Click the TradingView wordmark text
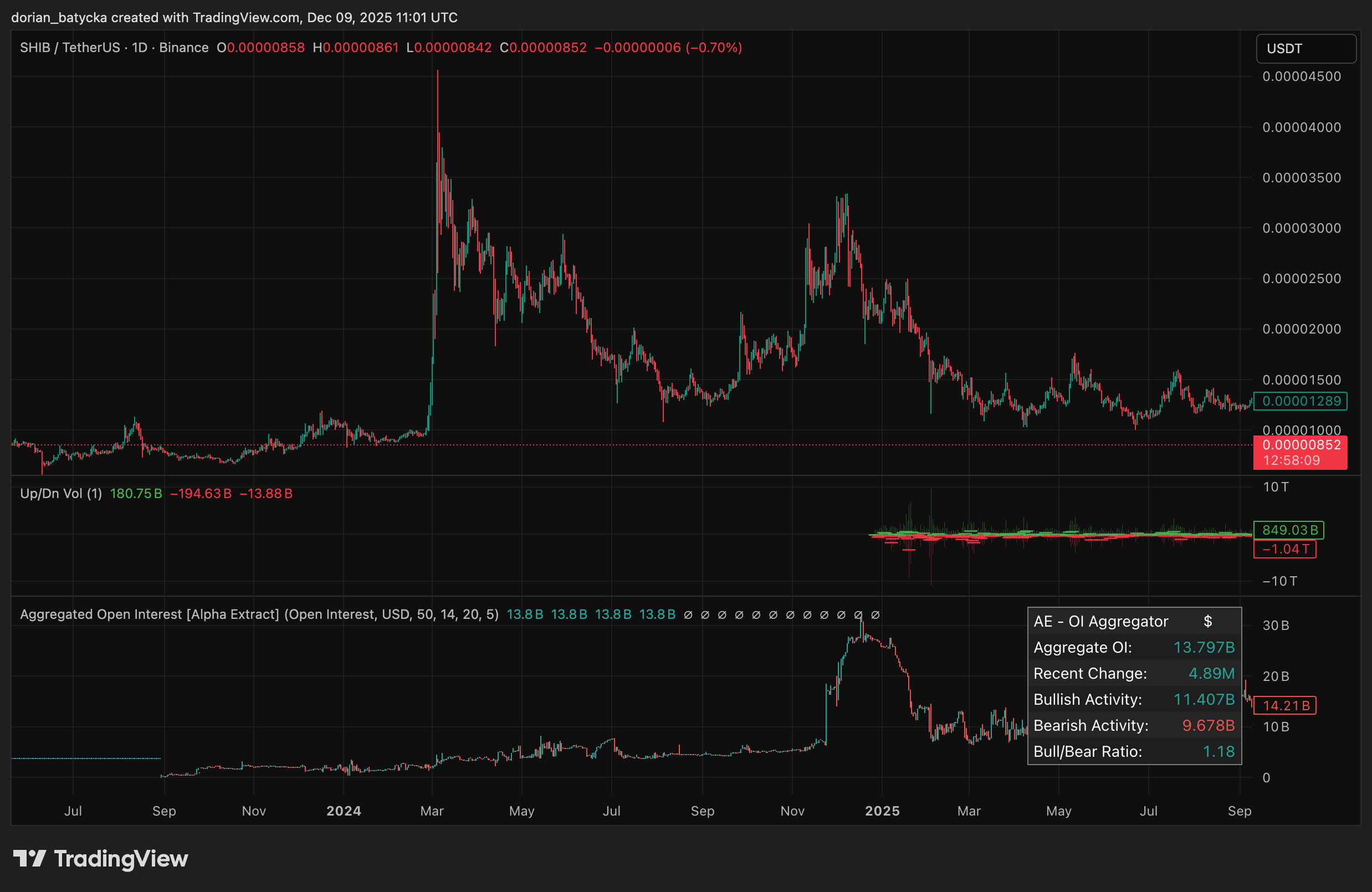1372x892 pixels. (x=121, y=859)
